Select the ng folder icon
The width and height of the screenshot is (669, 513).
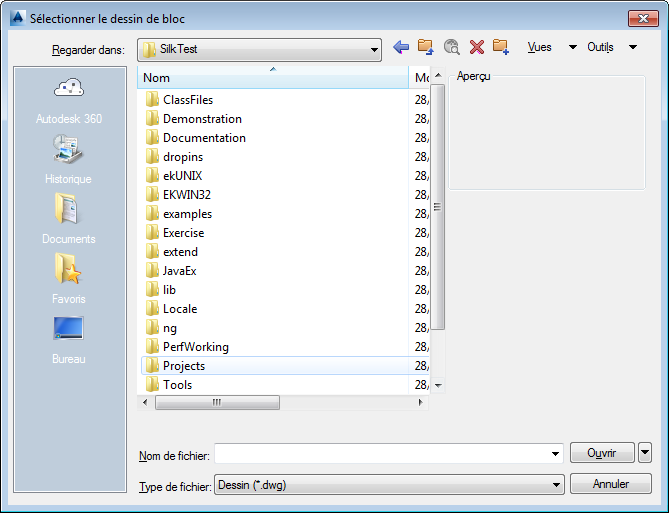[x=152, y=327]
